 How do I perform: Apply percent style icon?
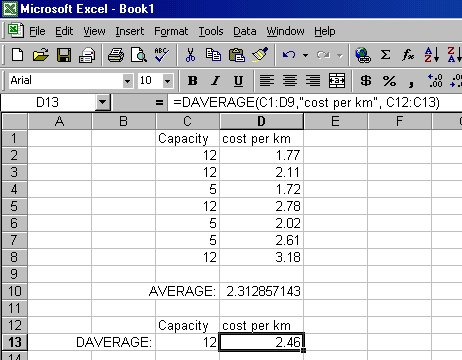coord(389,80)
